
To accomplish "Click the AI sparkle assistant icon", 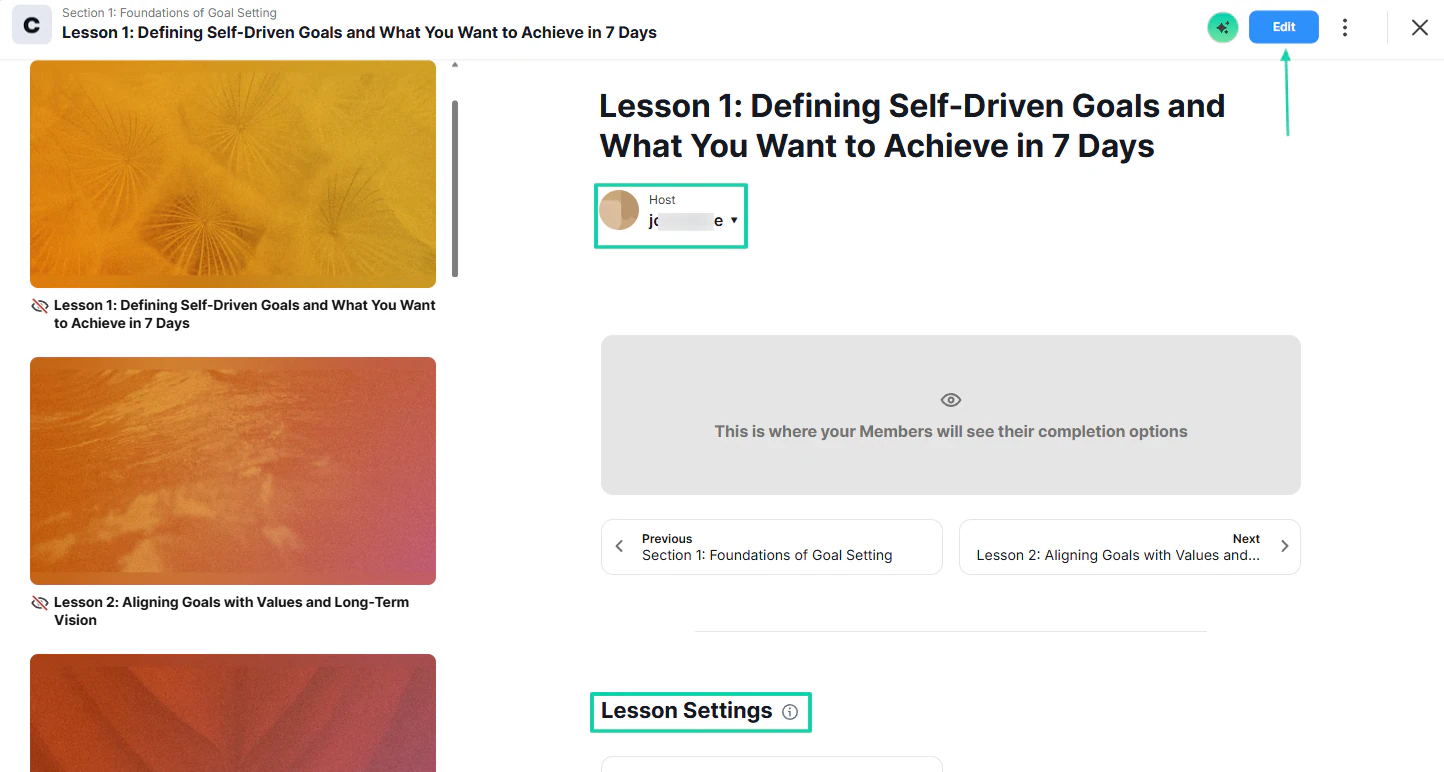I will [1222, 28].
